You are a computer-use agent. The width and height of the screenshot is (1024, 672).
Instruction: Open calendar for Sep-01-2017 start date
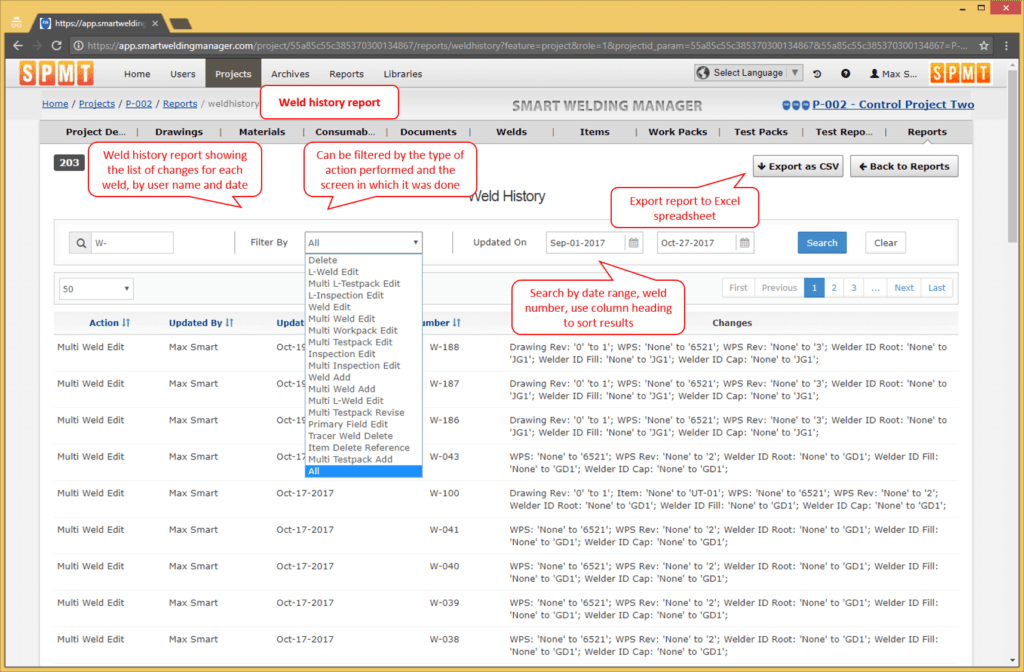click(x=633, y=242)
